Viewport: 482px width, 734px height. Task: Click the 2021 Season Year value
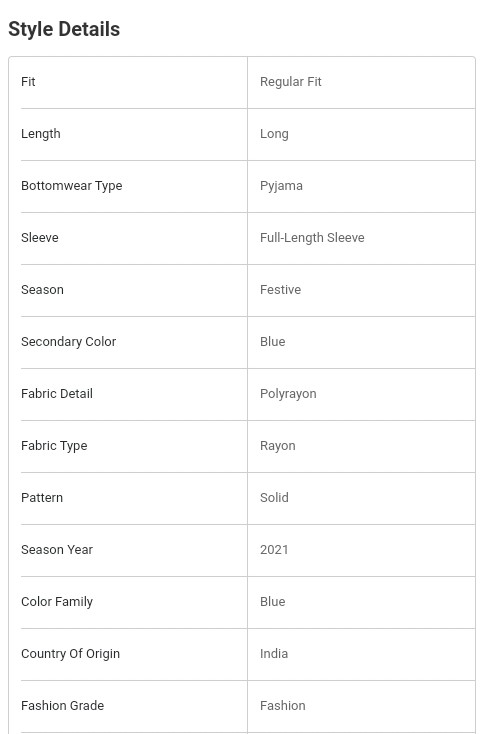coord(274,550)
